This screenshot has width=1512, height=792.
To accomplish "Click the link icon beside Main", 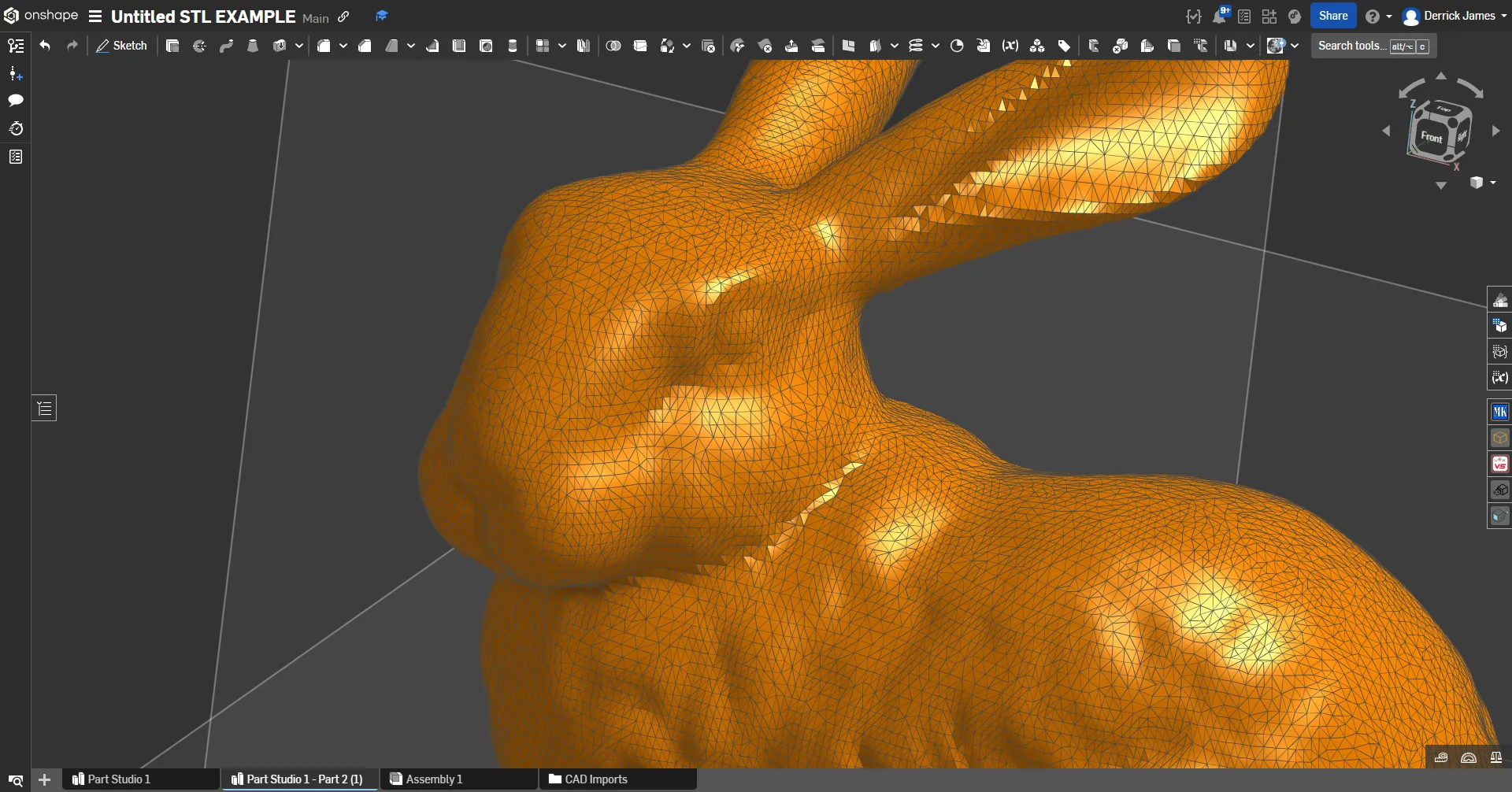I will [343, 16].
